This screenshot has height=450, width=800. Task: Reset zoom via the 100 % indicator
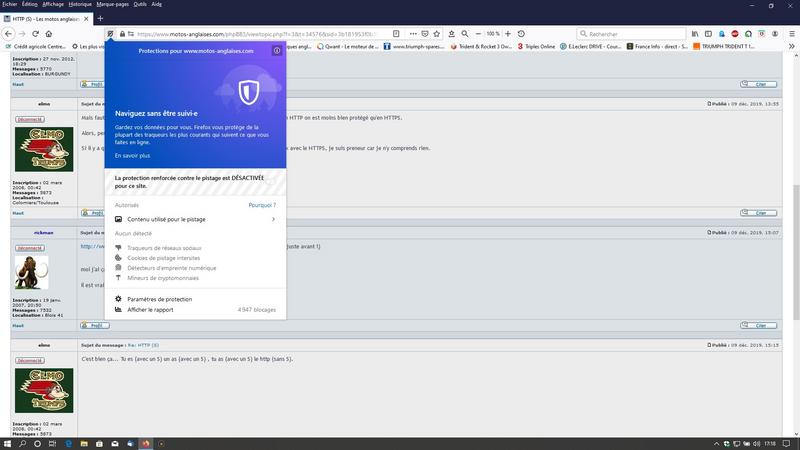(493, 34)
